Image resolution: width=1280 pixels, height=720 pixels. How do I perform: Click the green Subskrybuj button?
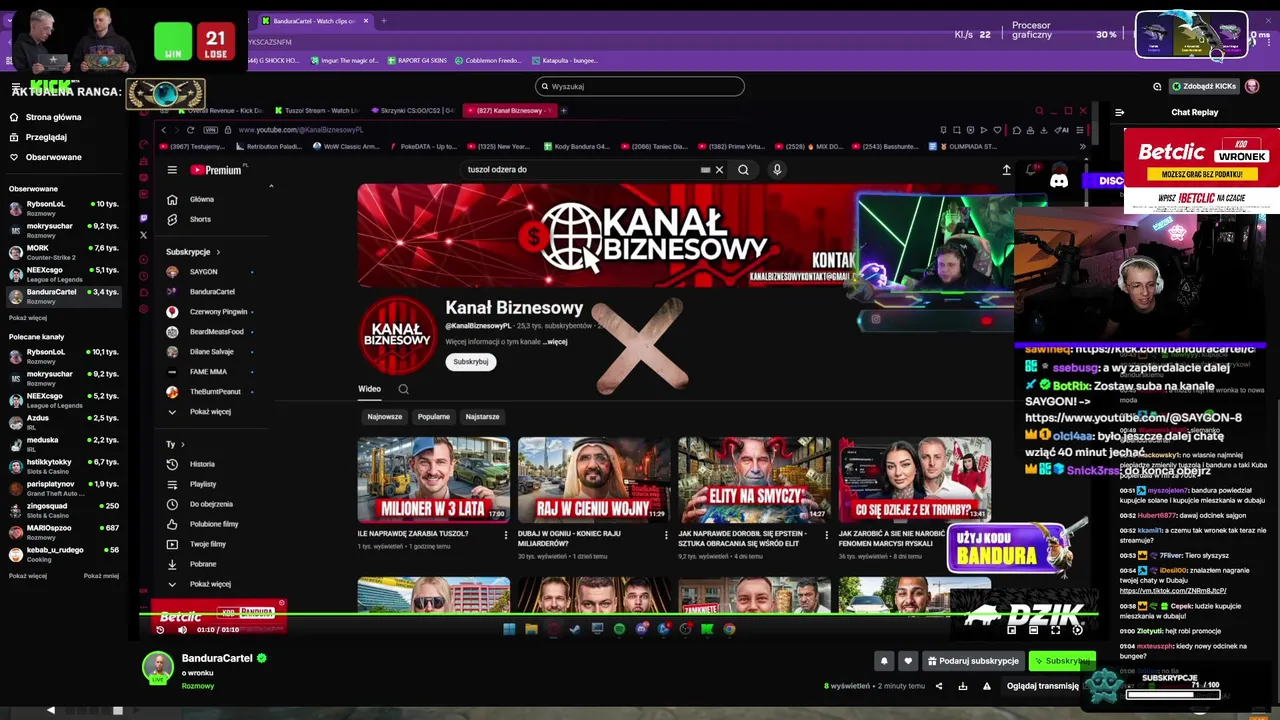(1062, 661)
